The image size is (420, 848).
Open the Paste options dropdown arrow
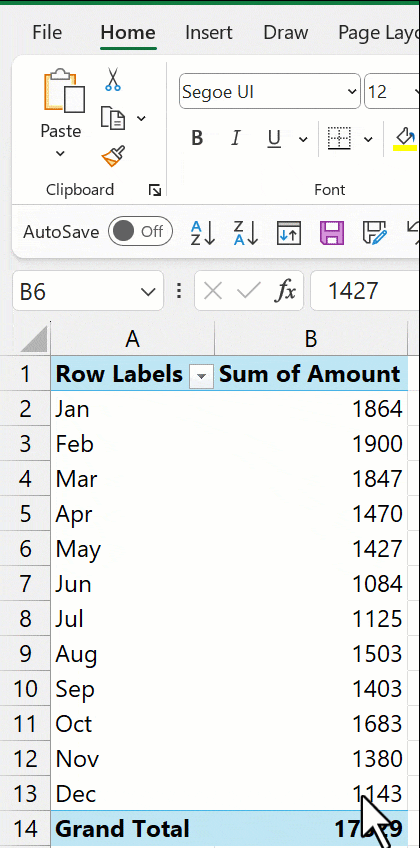[61, 154]
